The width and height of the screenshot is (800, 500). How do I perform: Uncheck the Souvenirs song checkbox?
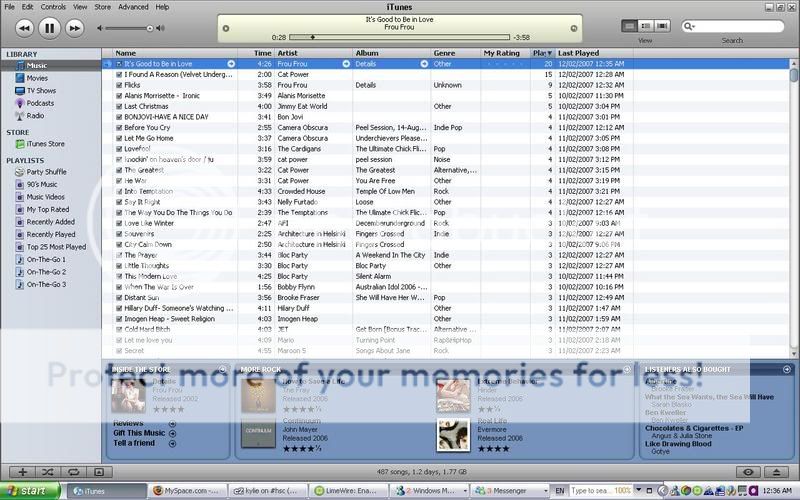[x=119, y=234]
